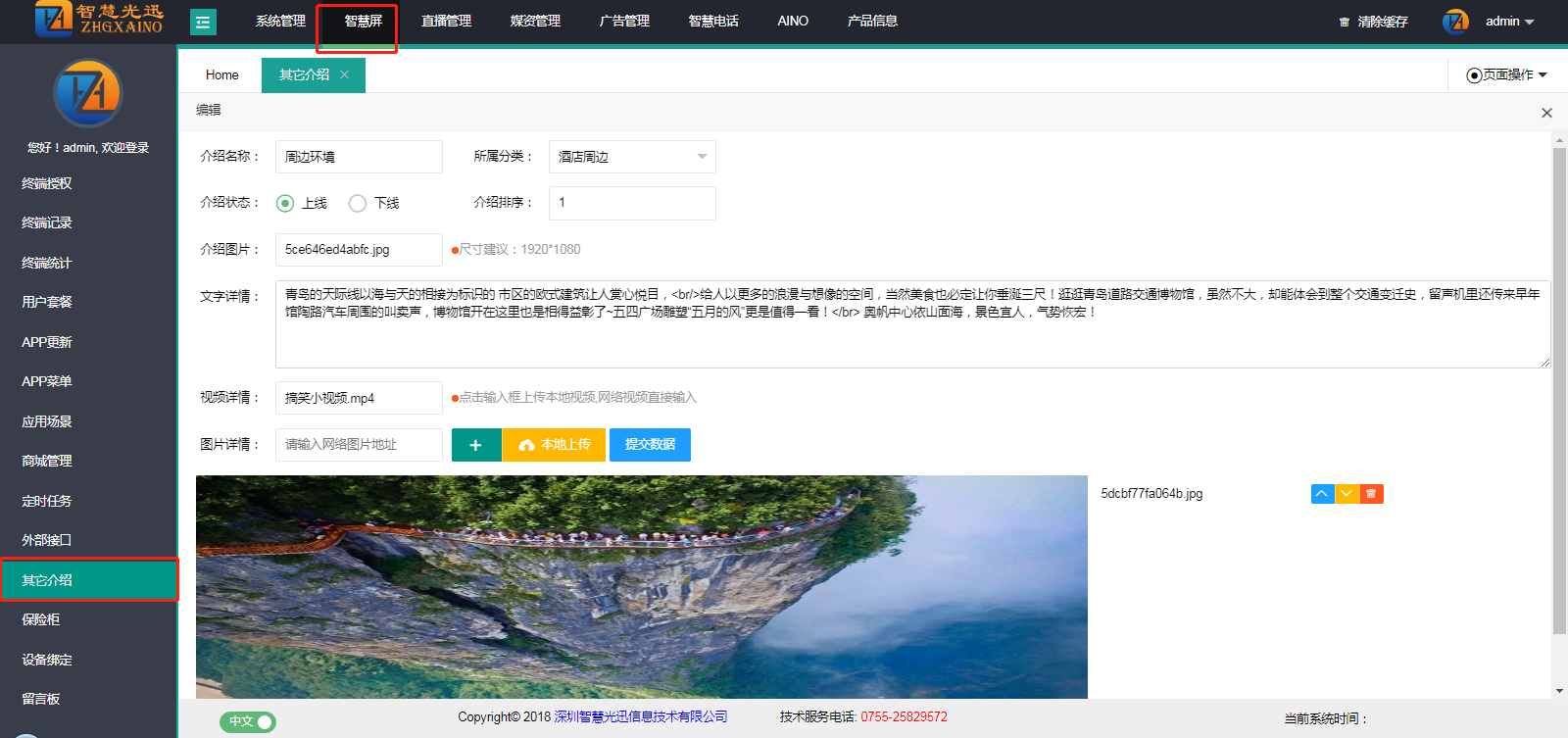
Task: Open the 所属分类 dropdown
Action: [x=632, y=157]
